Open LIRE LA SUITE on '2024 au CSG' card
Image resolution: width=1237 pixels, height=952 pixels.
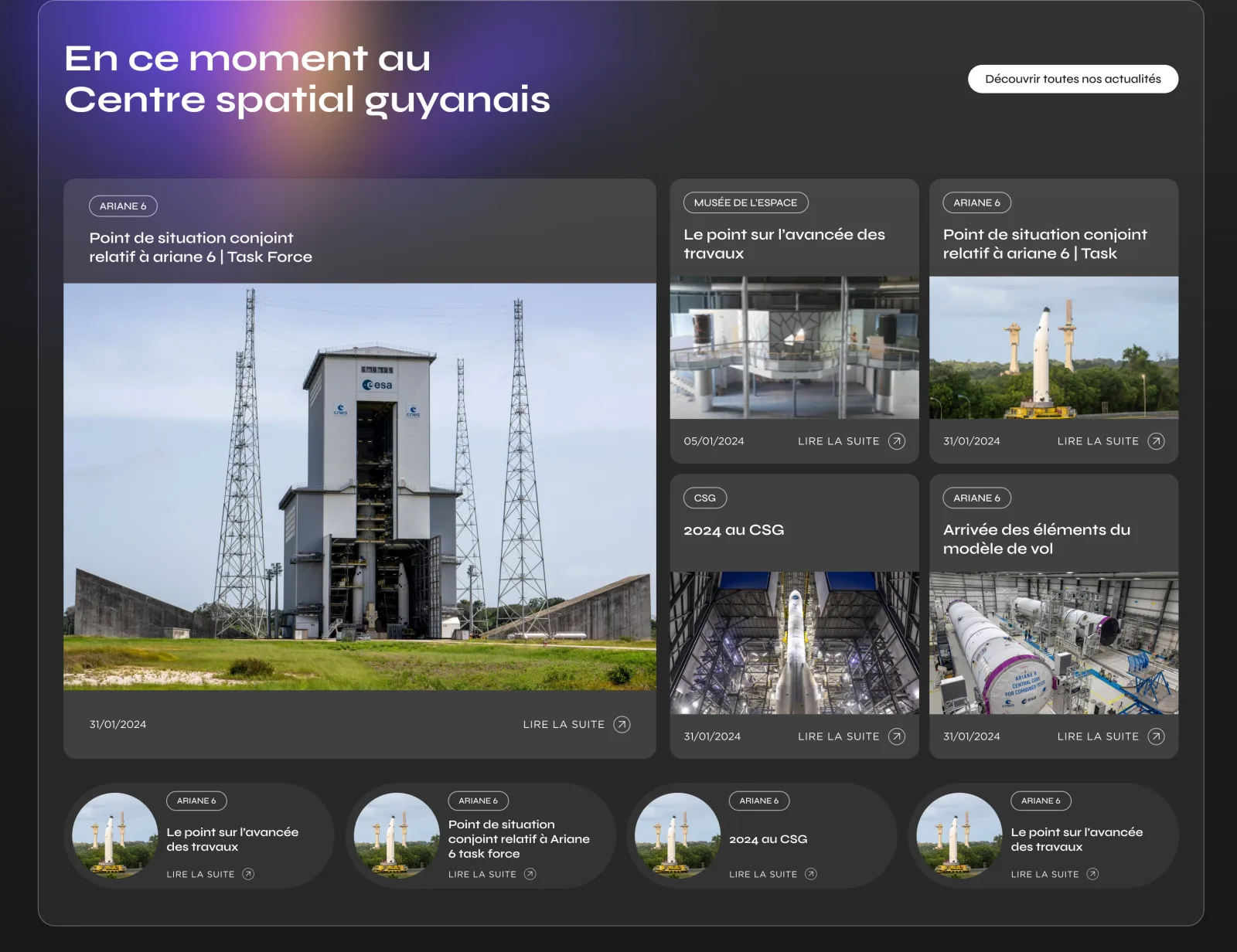839,736
